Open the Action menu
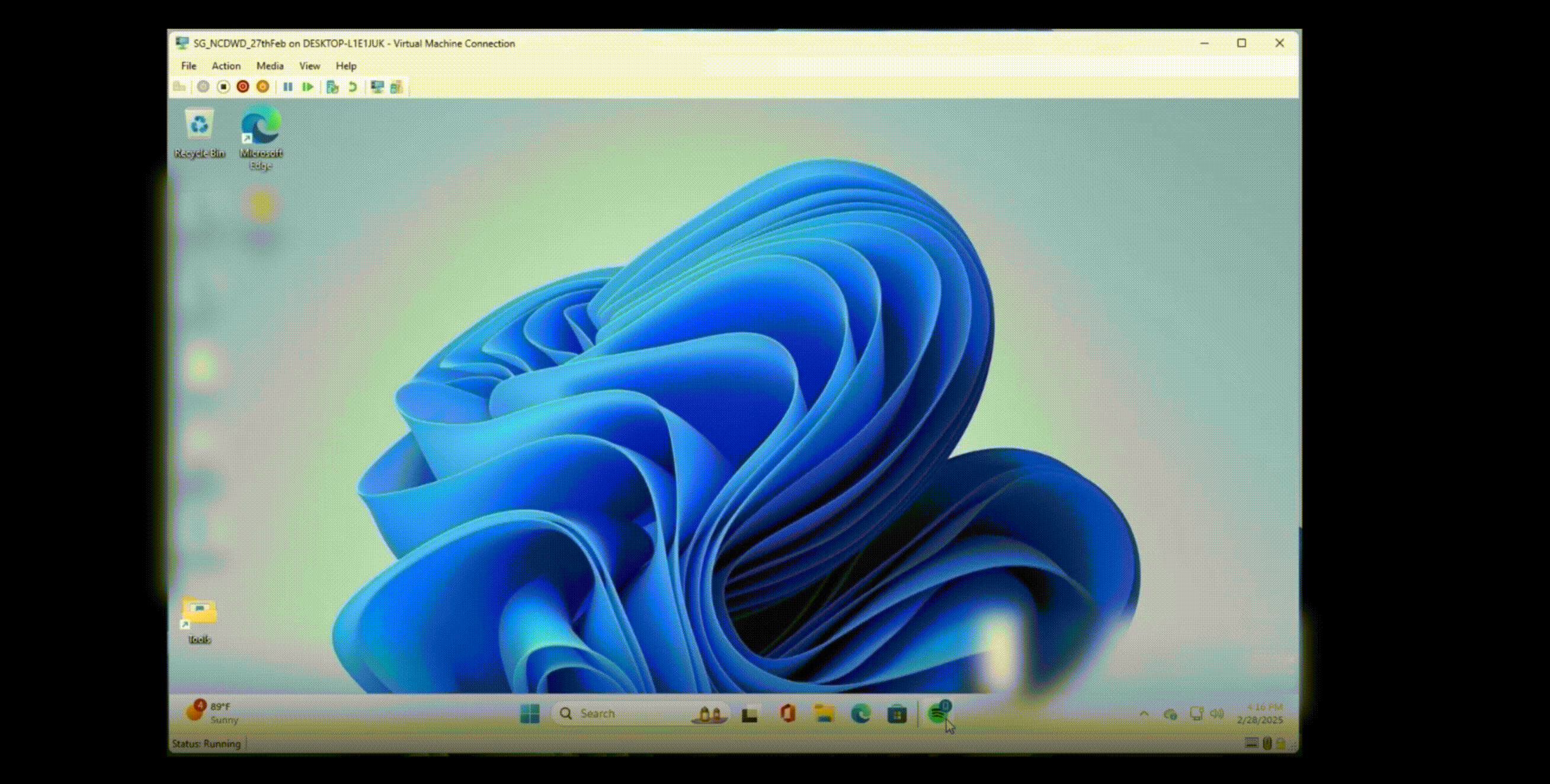 (x=226, y=66)
